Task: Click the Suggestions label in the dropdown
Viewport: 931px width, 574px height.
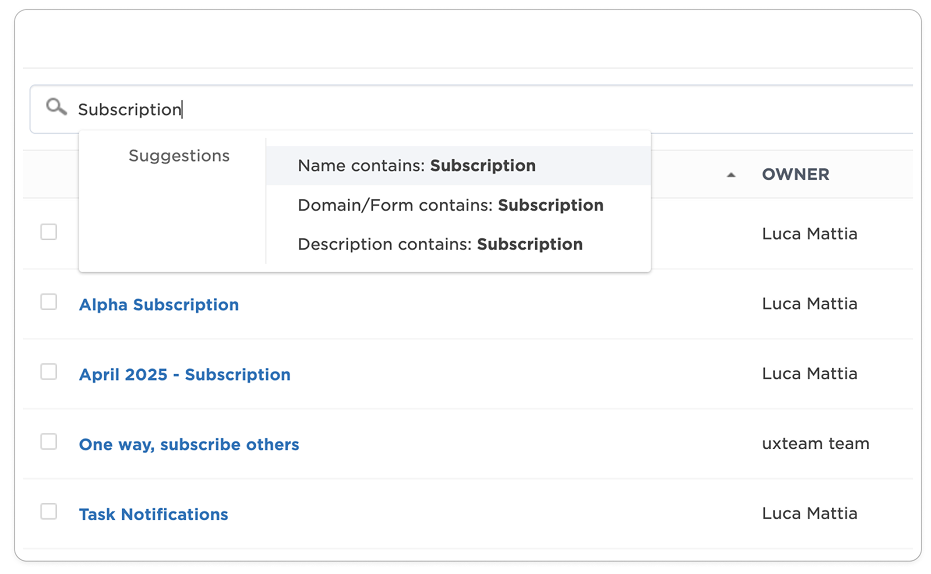Action: 179,156
